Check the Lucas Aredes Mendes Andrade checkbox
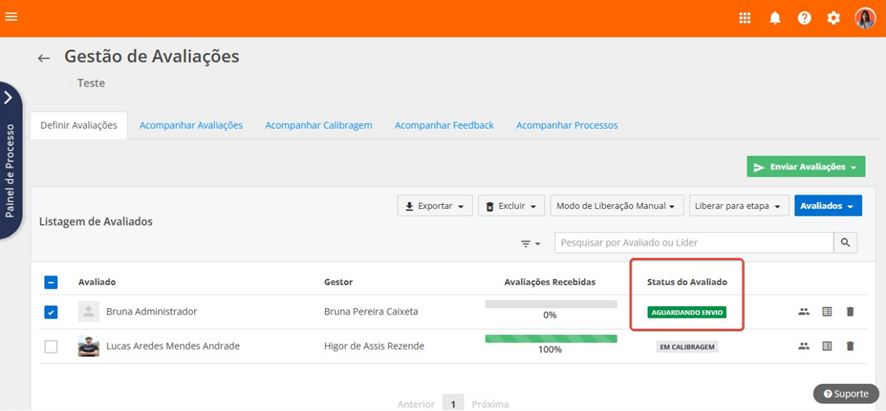 tap(51, 346)
